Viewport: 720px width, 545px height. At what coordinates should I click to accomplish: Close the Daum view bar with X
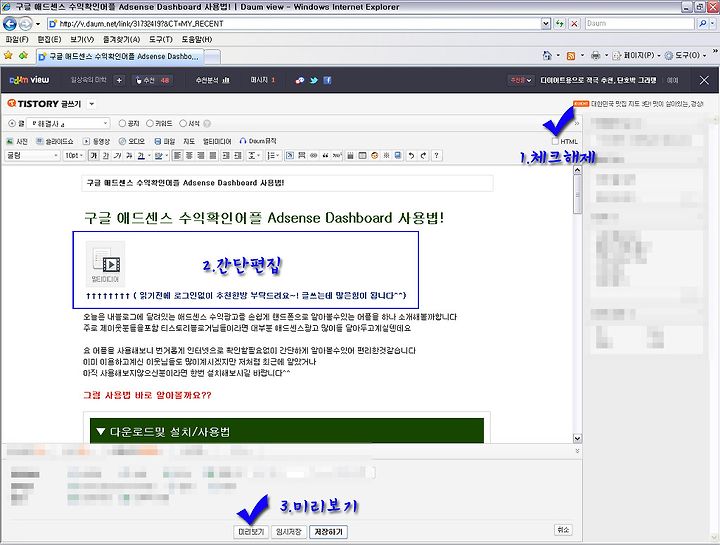[x=704, y=80]
